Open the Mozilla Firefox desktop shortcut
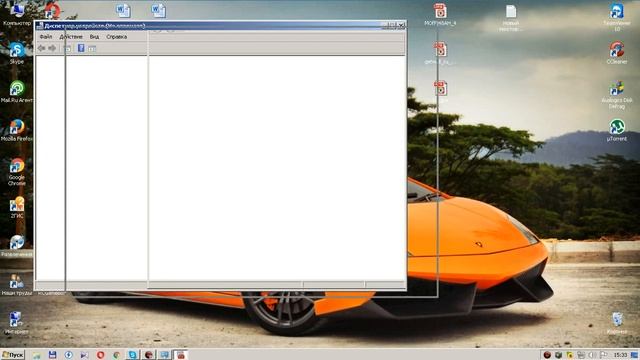 click(17, 131)
